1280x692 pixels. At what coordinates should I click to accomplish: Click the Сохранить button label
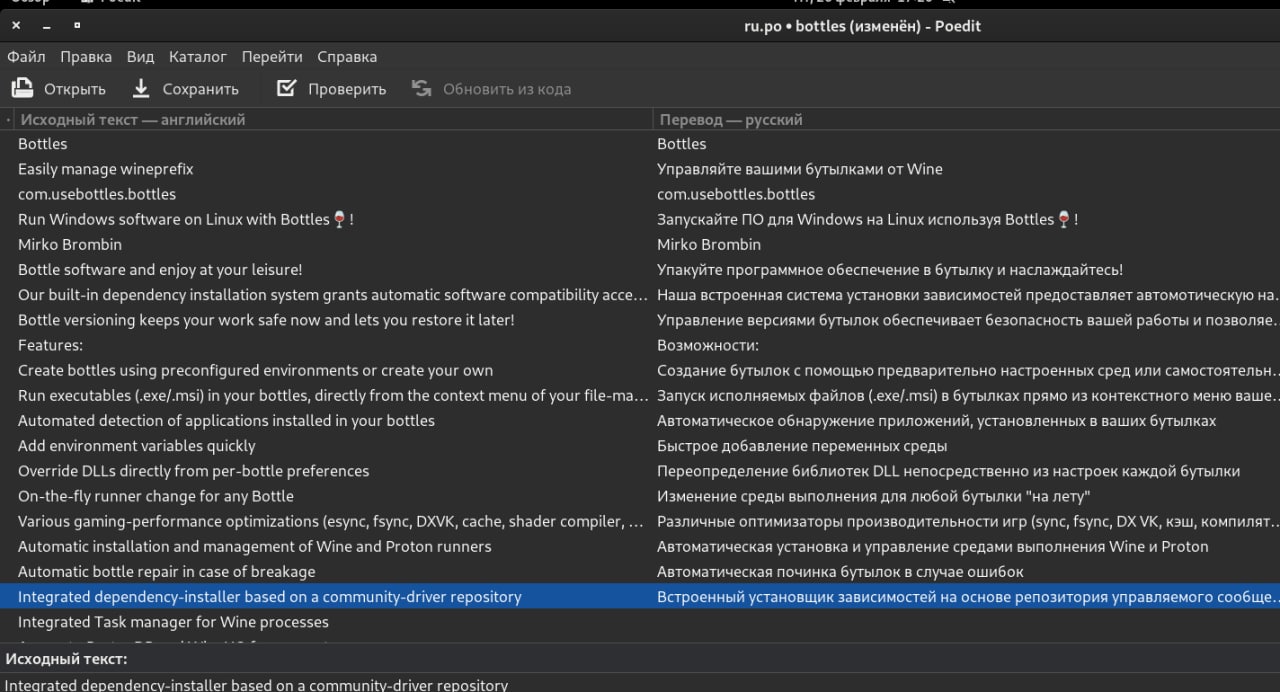click(201, 89)
